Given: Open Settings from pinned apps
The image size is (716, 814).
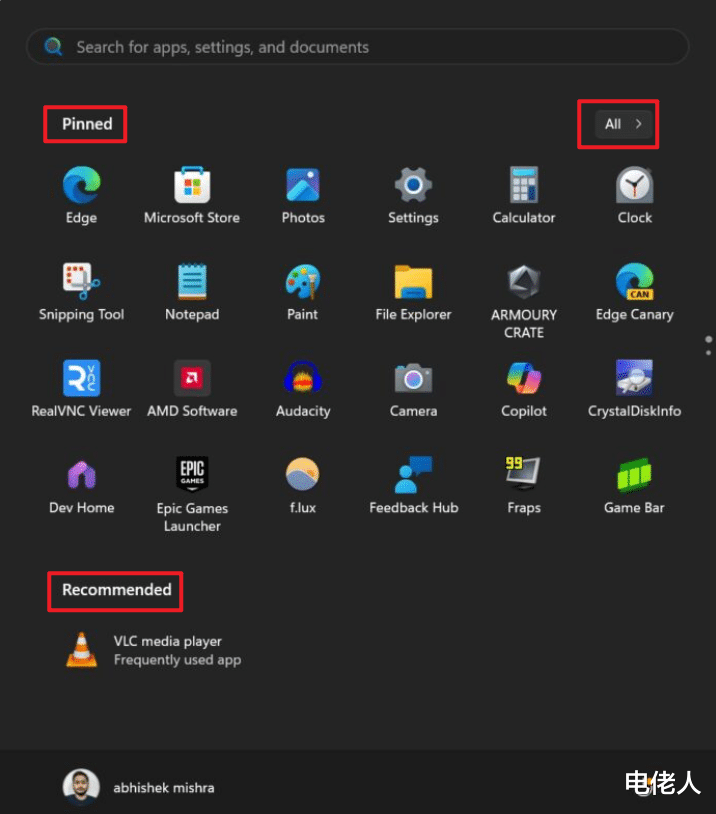Looking at the screenshot, I should (413, 195).
